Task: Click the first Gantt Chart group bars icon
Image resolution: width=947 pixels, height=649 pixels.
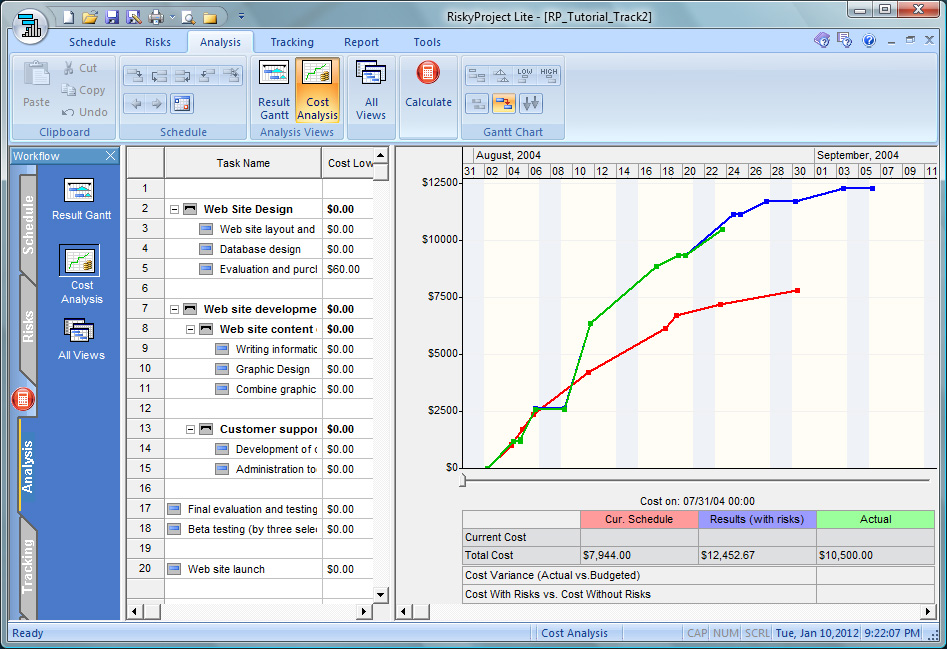Action: click(x=477, y=75)
